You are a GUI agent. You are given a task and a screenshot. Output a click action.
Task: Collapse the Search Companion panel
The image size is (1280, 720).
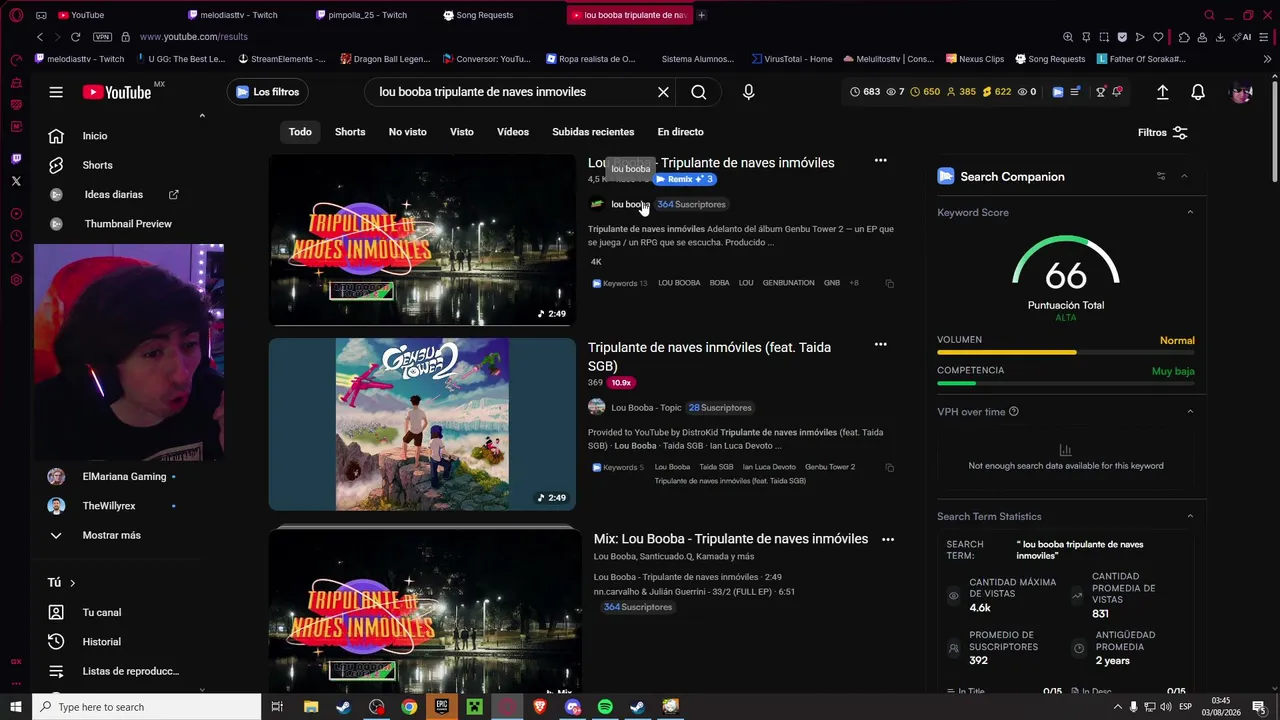pos(1184,176)
